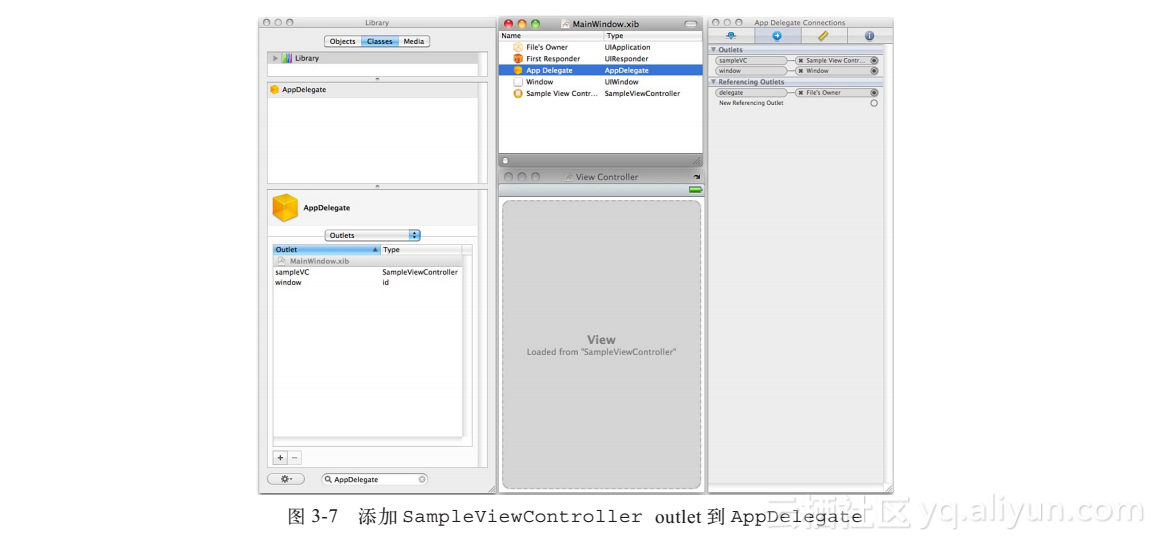Image resolution: width=1156 pixels, height=541 pixels.
Task: Click the App Delegate yellow cube icon in MainWindow.xib
Action: (518, 70)
